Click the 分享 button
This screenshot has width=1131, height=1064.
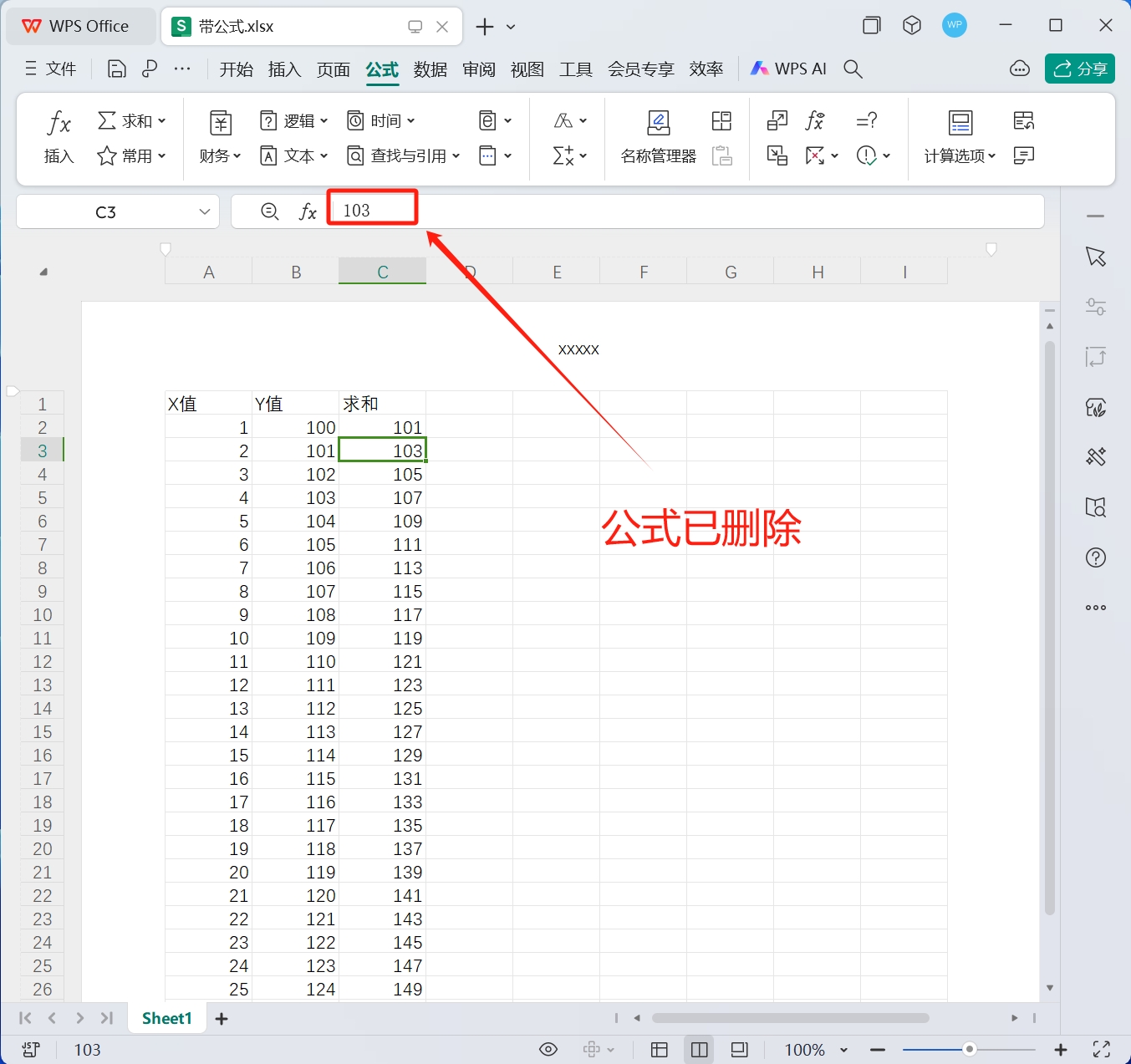pyautogui.click(x=1079, y=69)
